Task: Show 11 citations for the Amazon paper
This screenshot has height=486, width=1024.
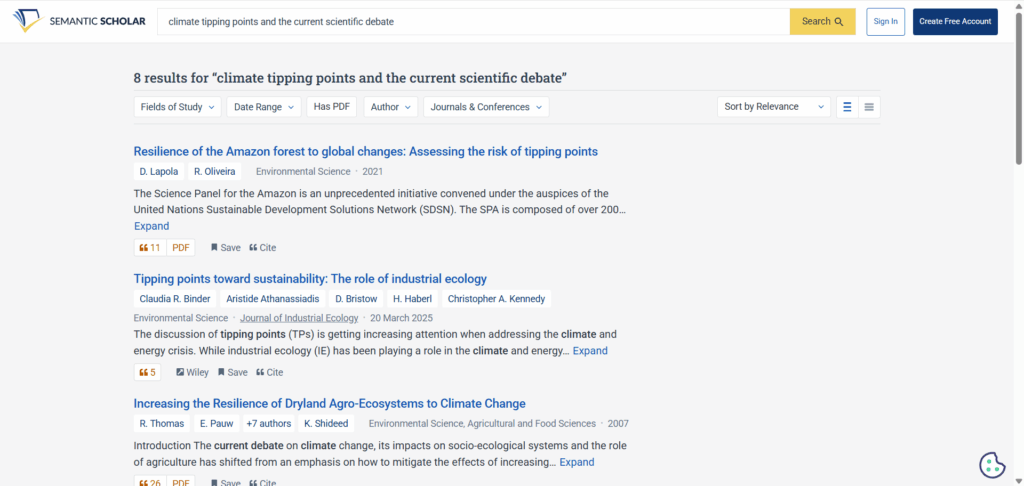Action: 150,248
